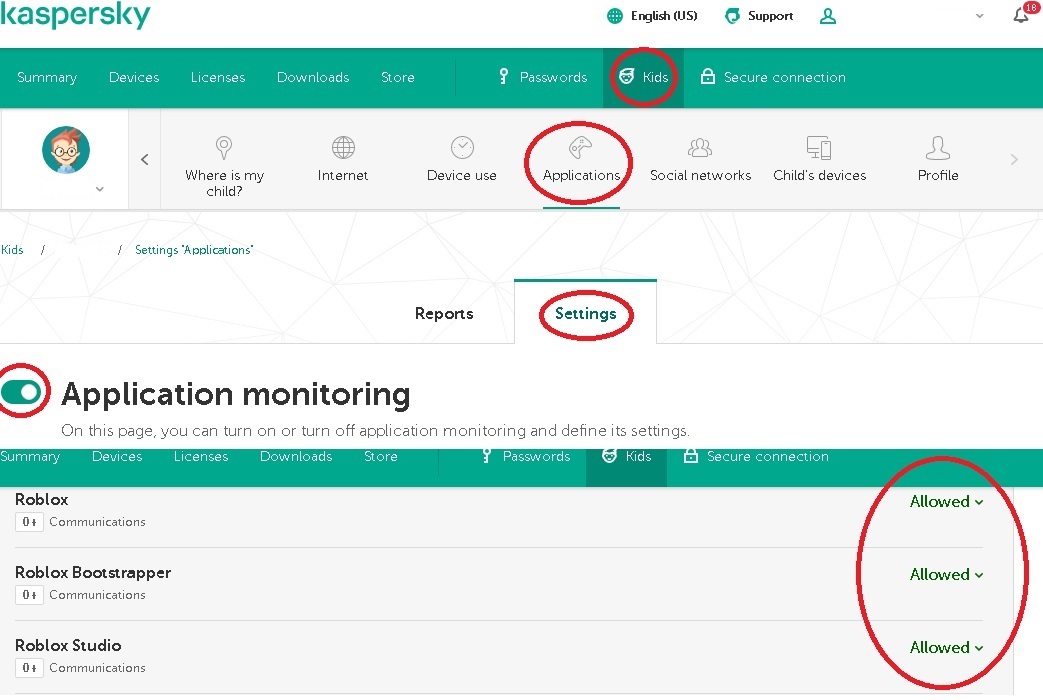Click the Secure connection label in top navigation
The image size is (1043, 700).
[x=784, y=77]
